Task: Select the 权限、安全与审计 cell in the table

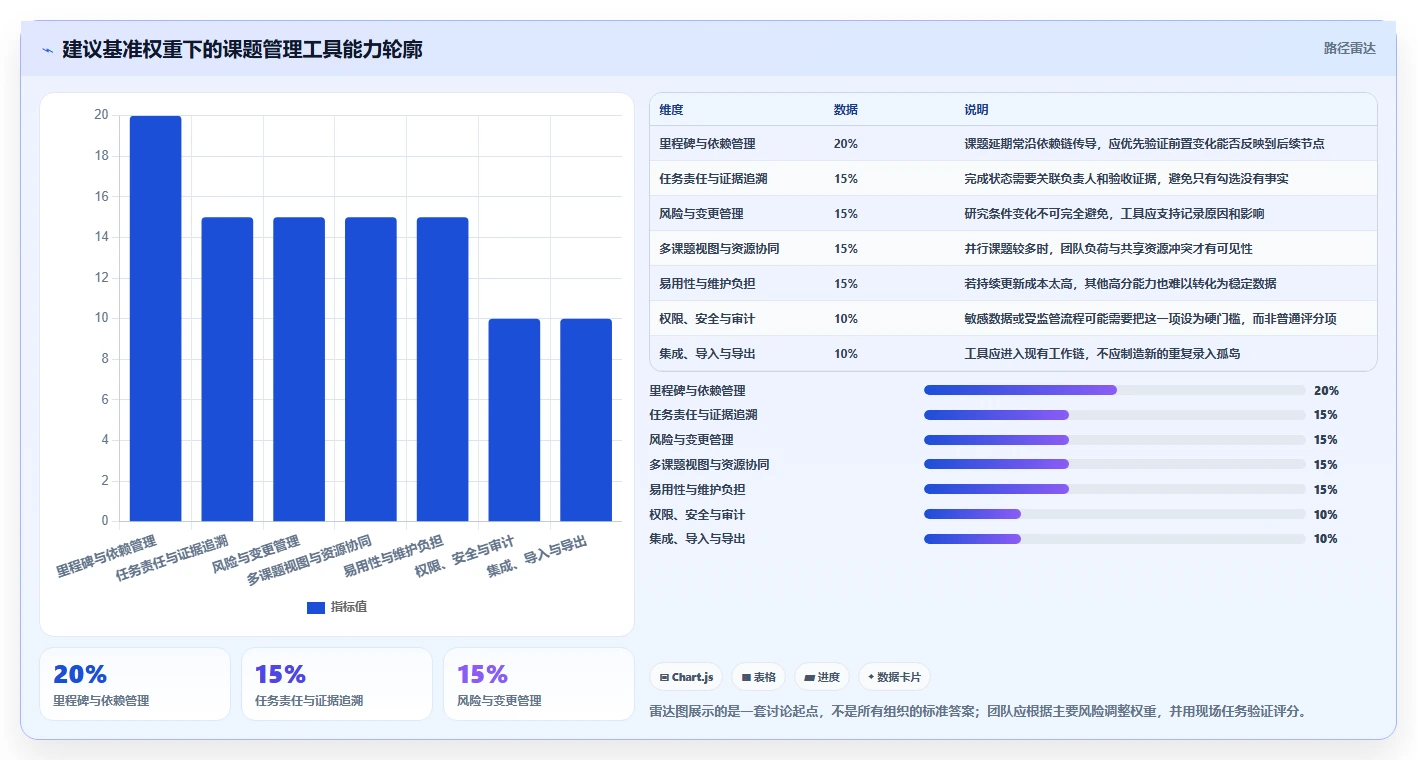Action: click(737, 318)
